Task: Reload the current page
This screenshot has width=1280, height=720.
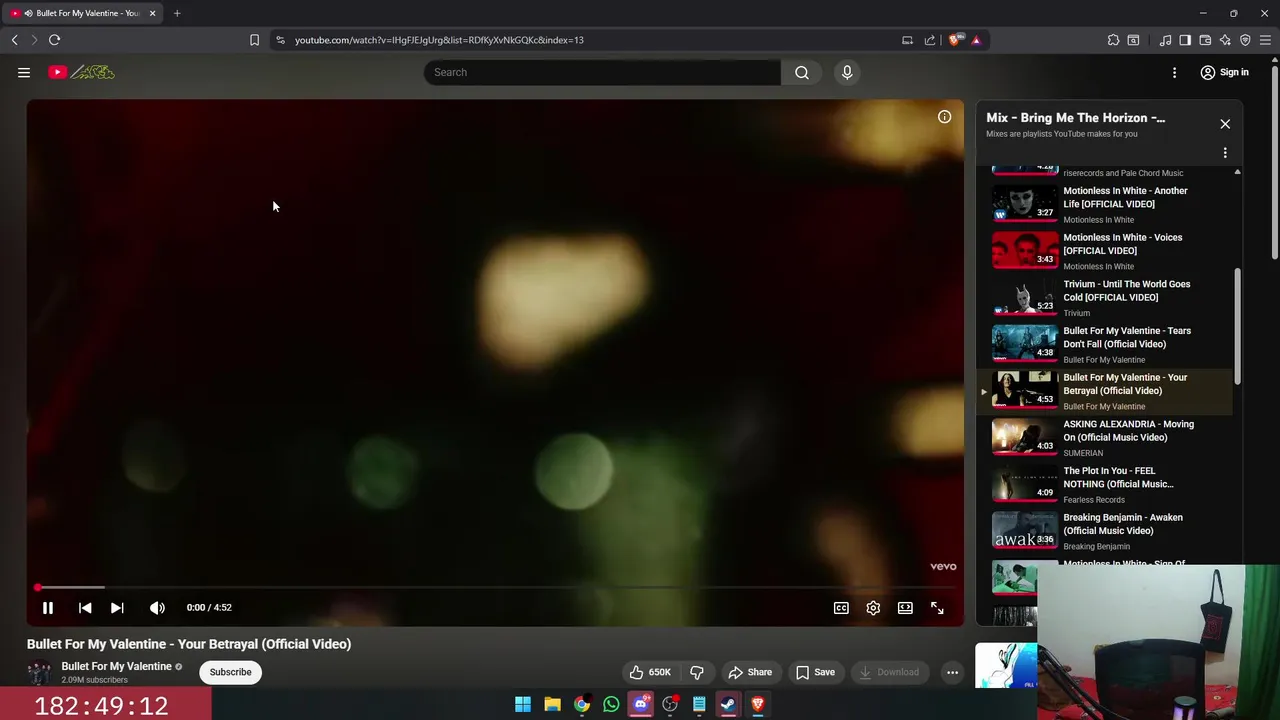Action: 54,40
